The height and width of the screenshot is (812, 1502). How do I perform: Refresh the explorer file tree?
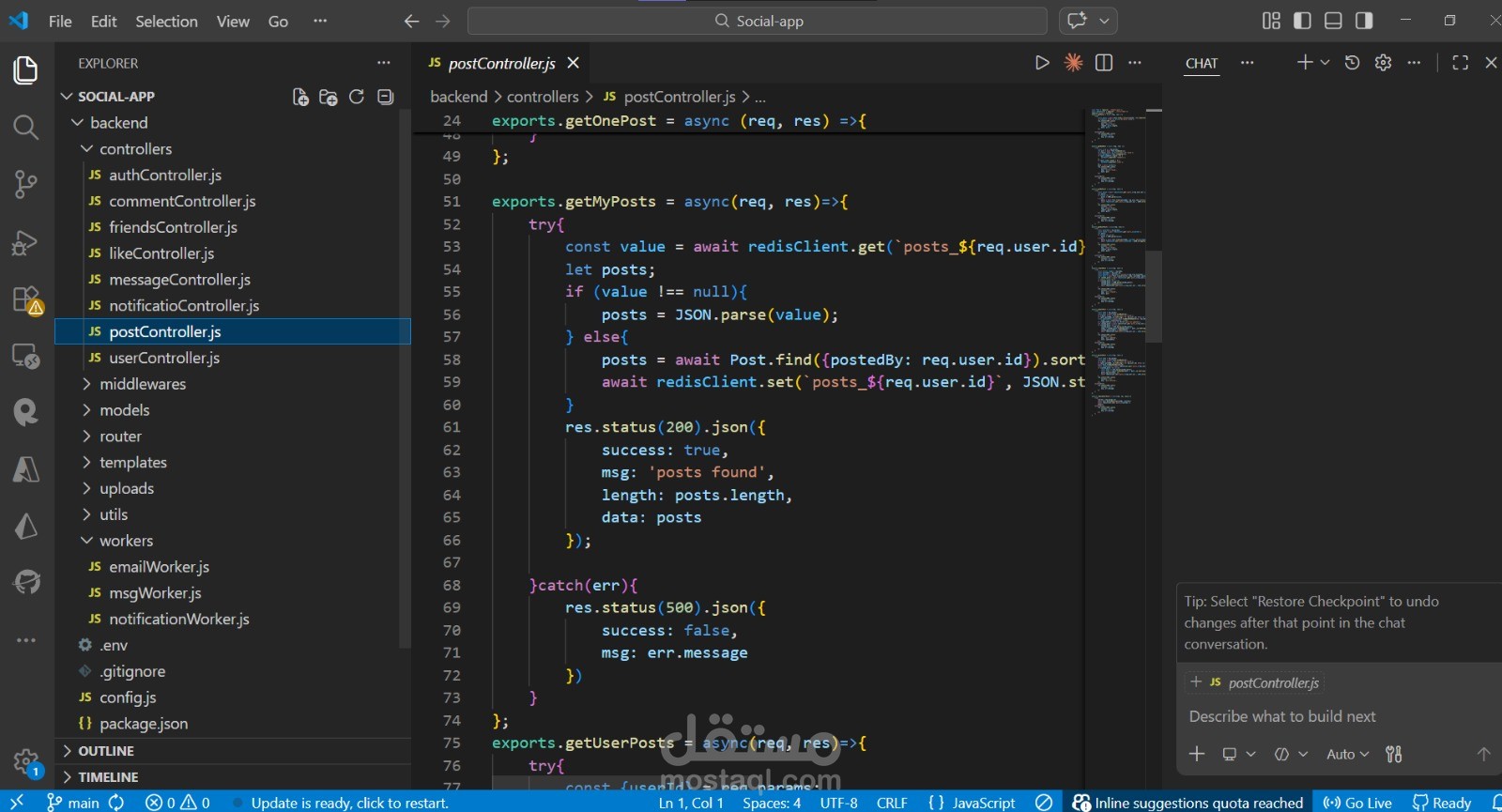point(357,97)
